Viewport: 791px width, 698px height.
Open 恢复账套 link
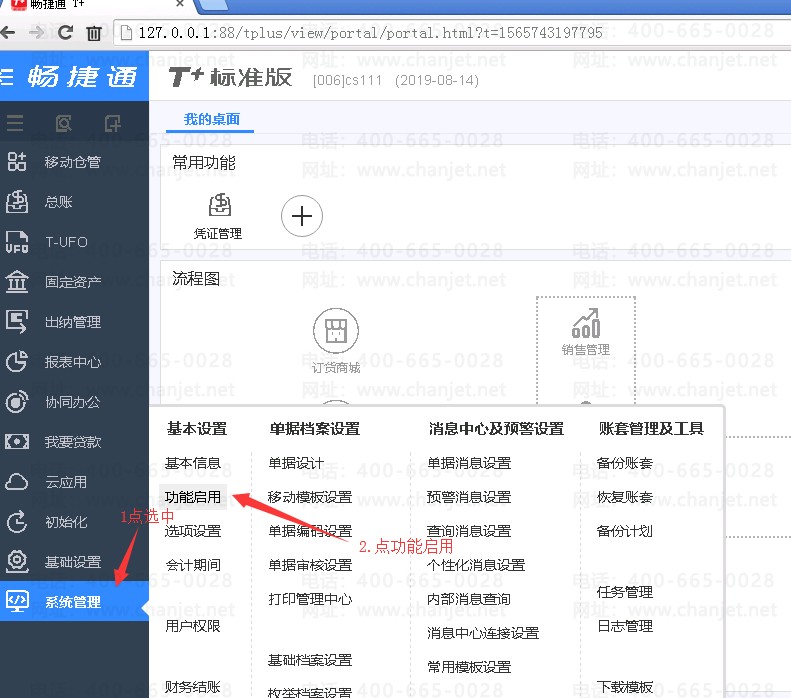625,497
